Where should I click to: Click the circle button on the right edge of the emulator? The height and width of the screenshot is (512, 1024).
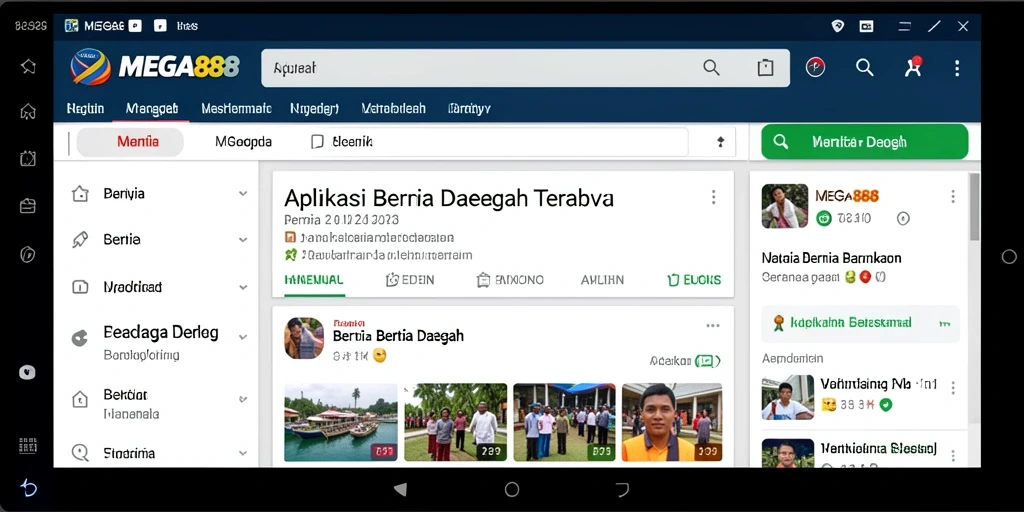[1009, 256]
